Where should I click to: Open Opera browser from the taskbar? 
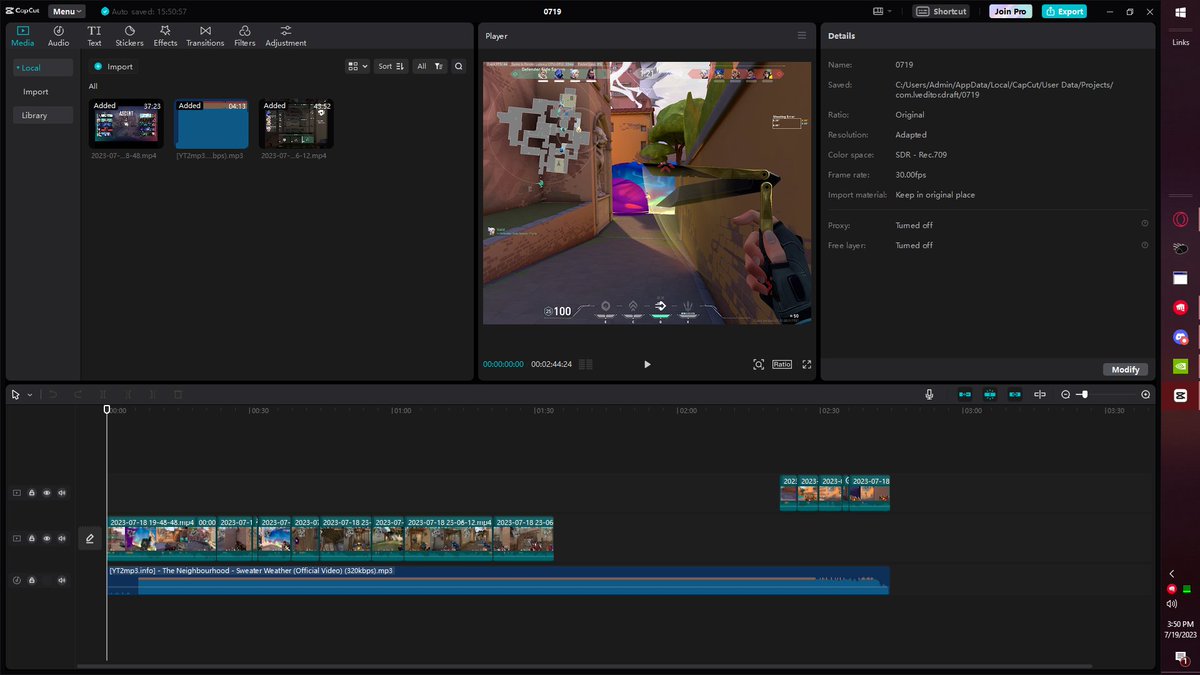pyautogui.click(x=1180, y=220)
